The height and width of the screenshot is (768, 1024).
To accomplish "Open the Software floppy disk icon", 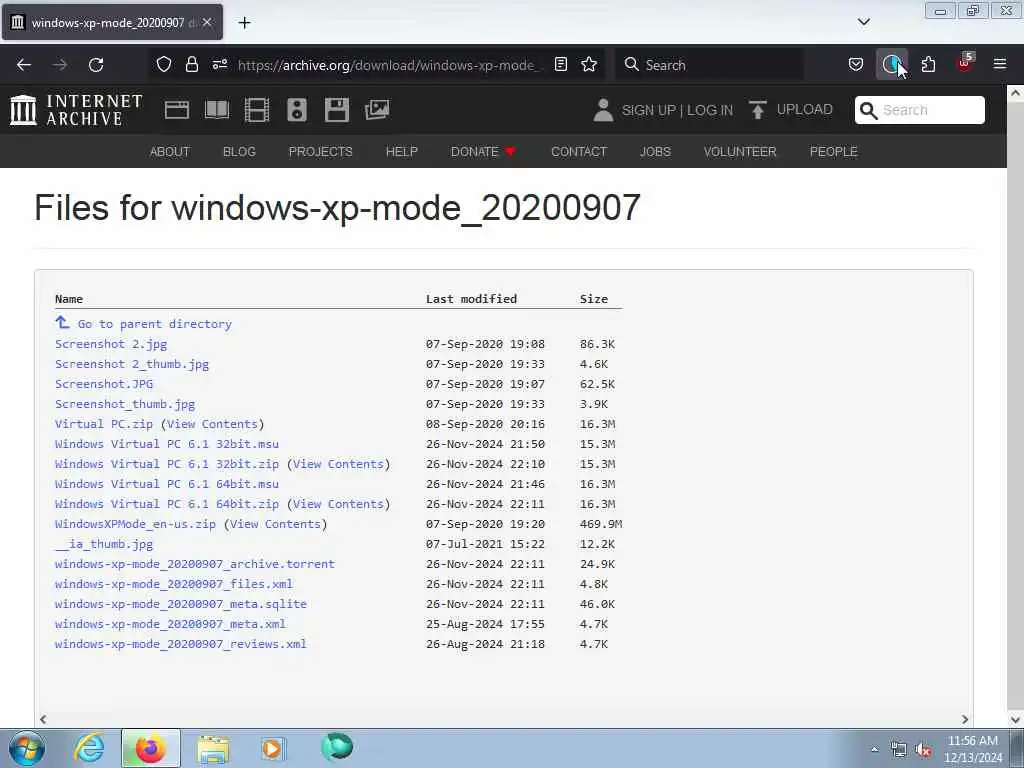I will tap(337, 110).
